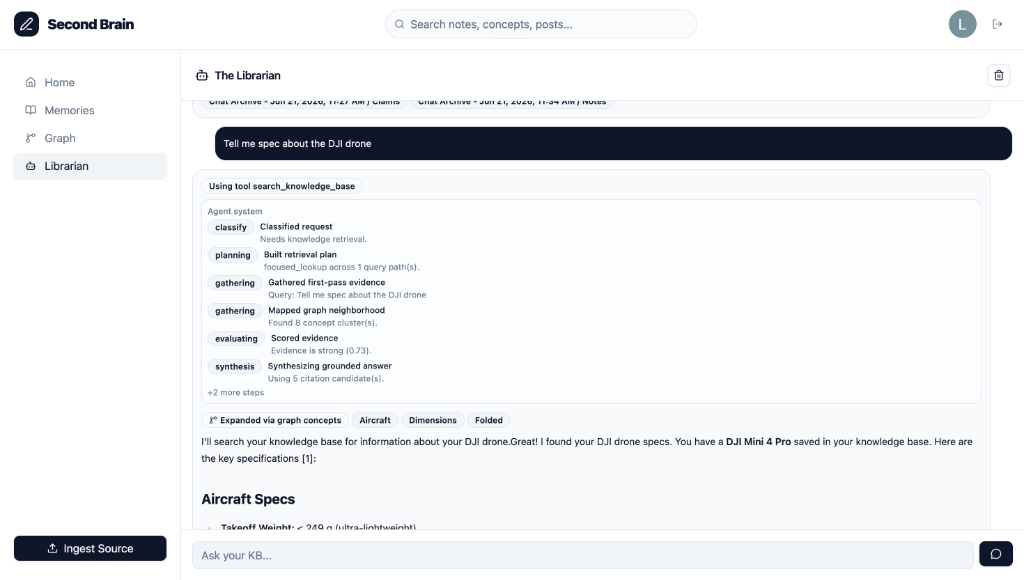Click the search magnifier icon
Screen dimensions: 1024x580
pos(399,24)
